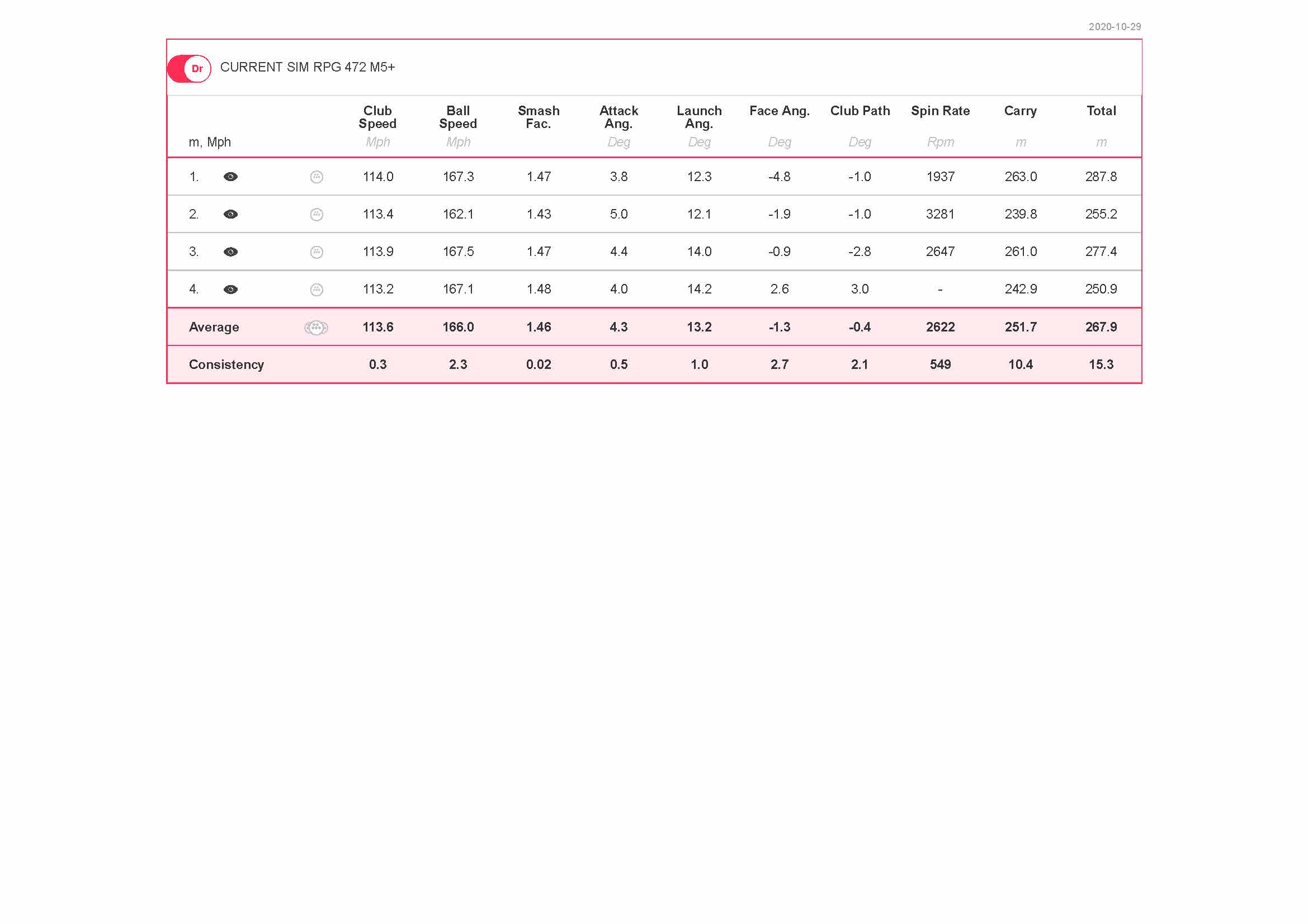Click the golf ball icon in shot 1 row

317,177
